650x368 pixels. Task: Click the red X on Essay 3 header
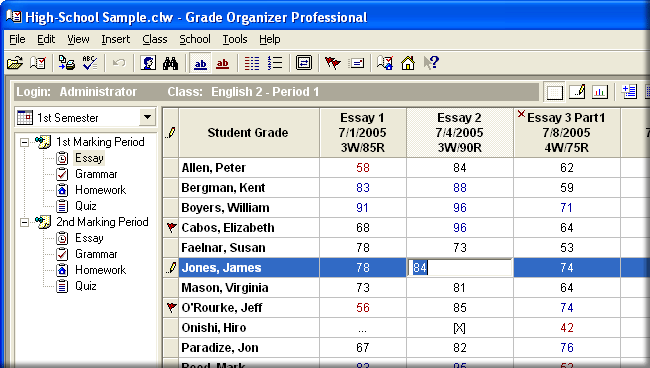click(x=521, y=114)
